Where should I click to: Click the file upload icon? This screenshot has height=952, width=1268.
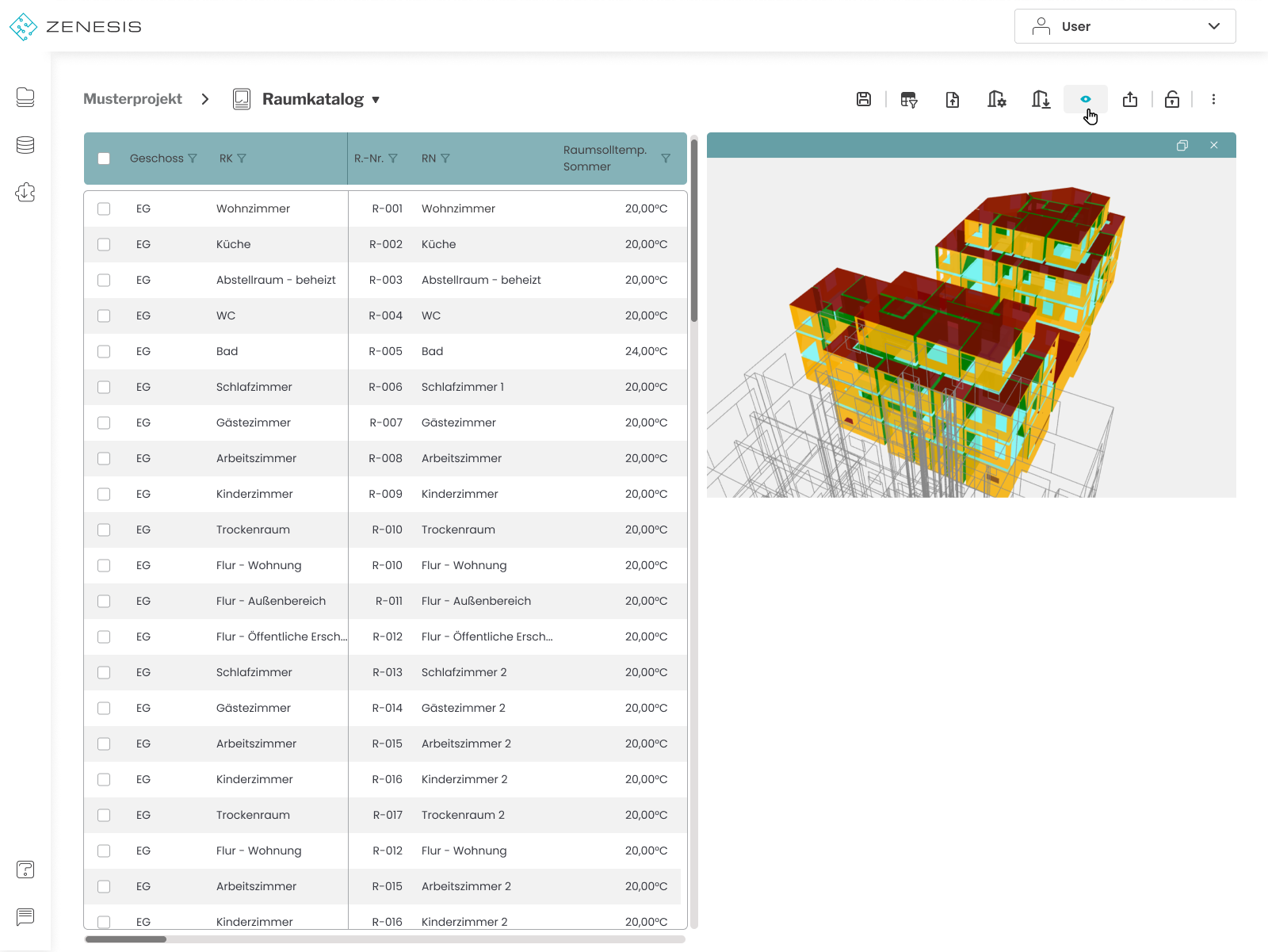953,99
